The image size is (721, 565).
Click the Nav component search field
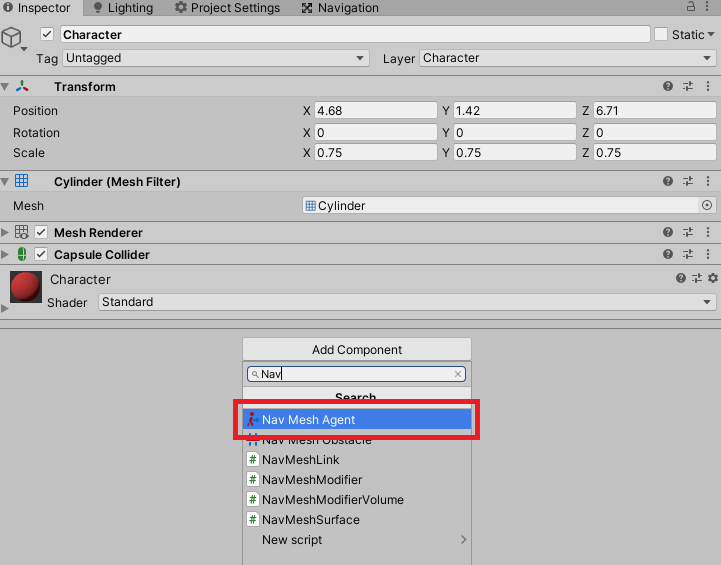point(356,374)
